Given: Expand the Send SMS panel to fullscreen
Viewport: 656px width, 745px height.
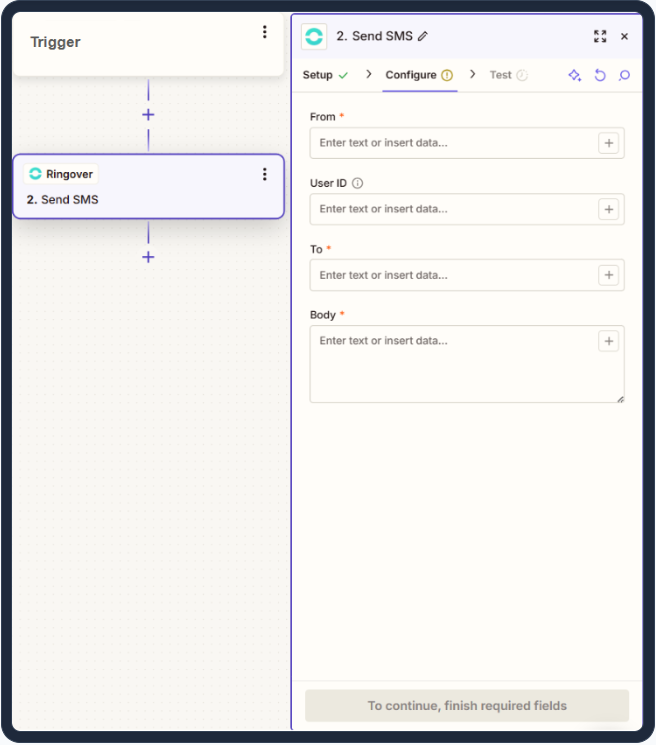Looking at the screenshot, I should tap(600, 36).
